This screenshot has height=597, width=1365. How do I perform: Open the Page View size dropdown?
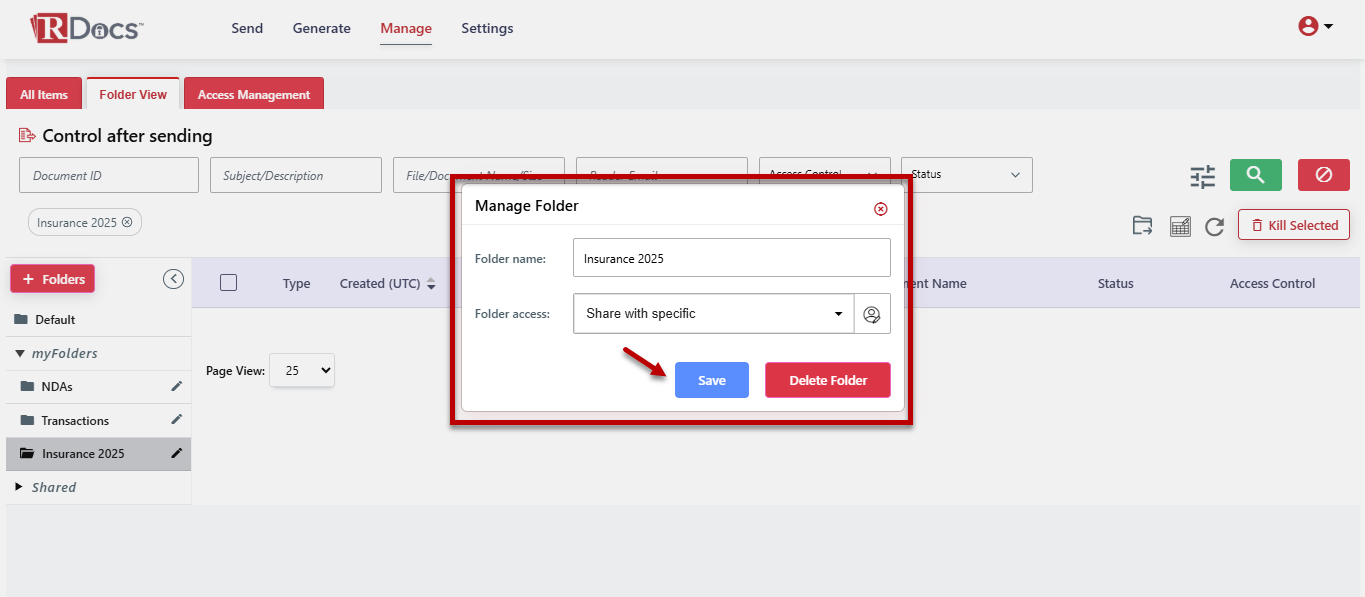tap(302, 370)
